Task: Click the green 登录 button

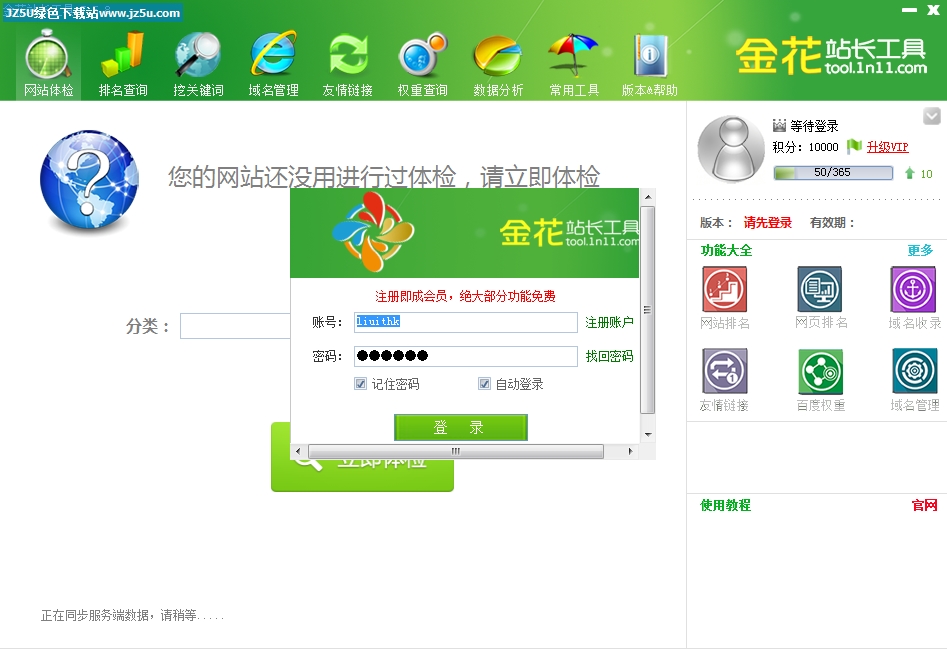Action: 460,428
